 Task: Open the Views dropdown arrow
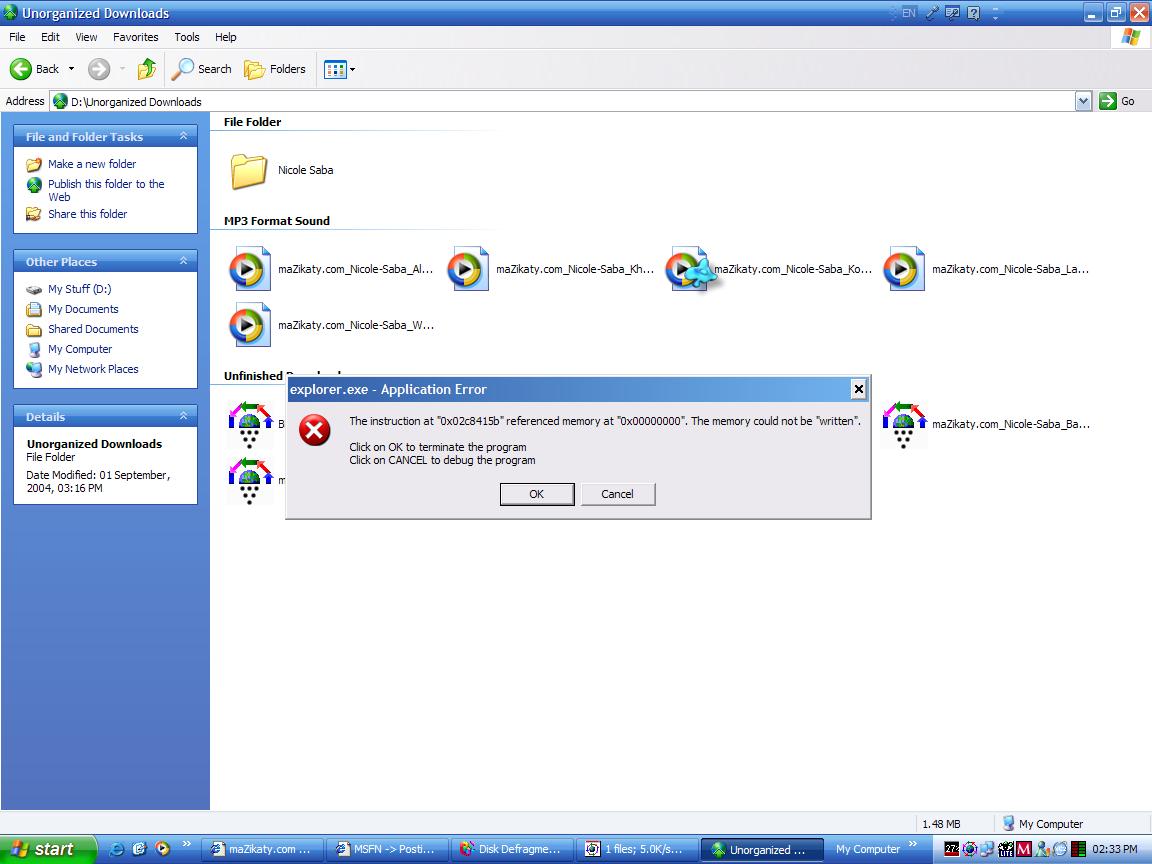(x=353, y=69)
